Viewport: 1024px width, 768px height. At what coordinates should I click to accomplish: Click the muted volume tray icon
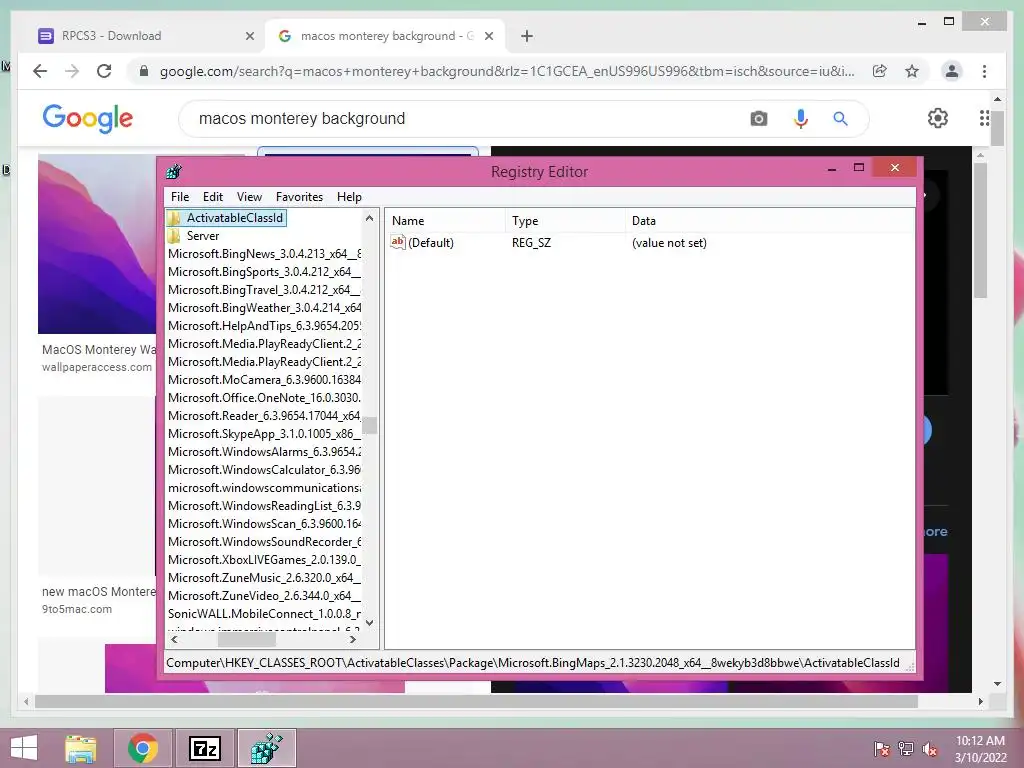coord(929,749)
